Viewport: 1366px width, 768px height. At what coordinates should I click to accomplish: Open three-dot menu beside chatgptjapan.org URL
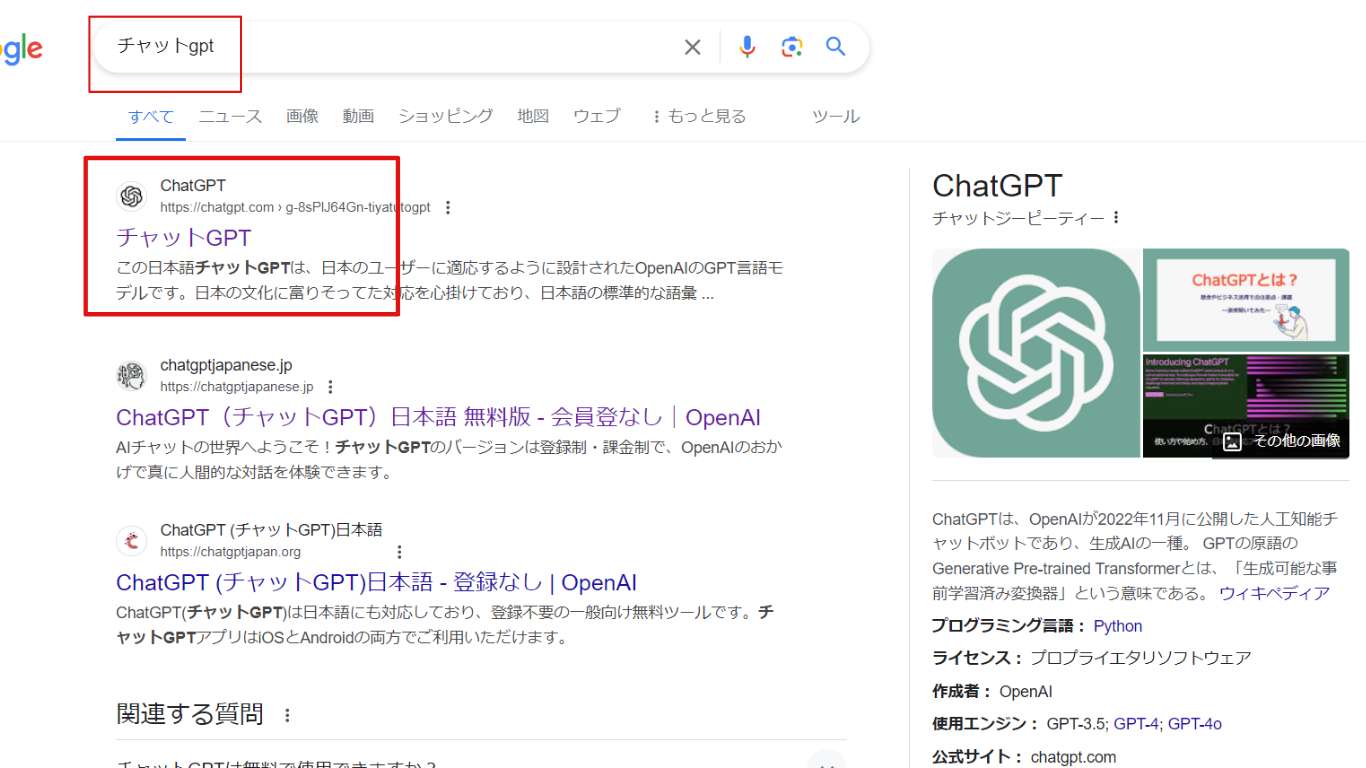[x=399, y=552]
